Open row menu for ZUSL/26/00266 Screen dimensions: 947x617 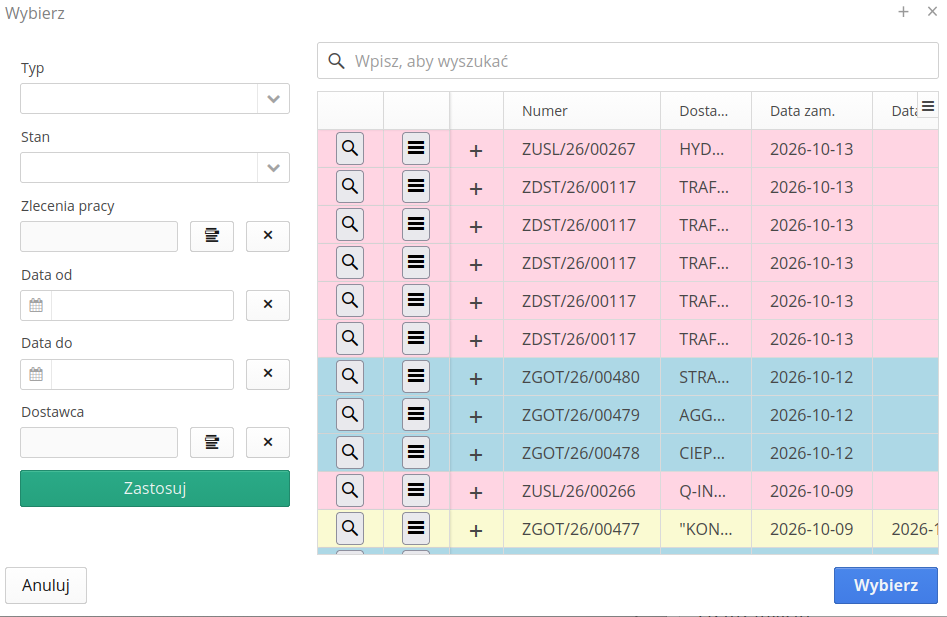(x=416, y=491)
